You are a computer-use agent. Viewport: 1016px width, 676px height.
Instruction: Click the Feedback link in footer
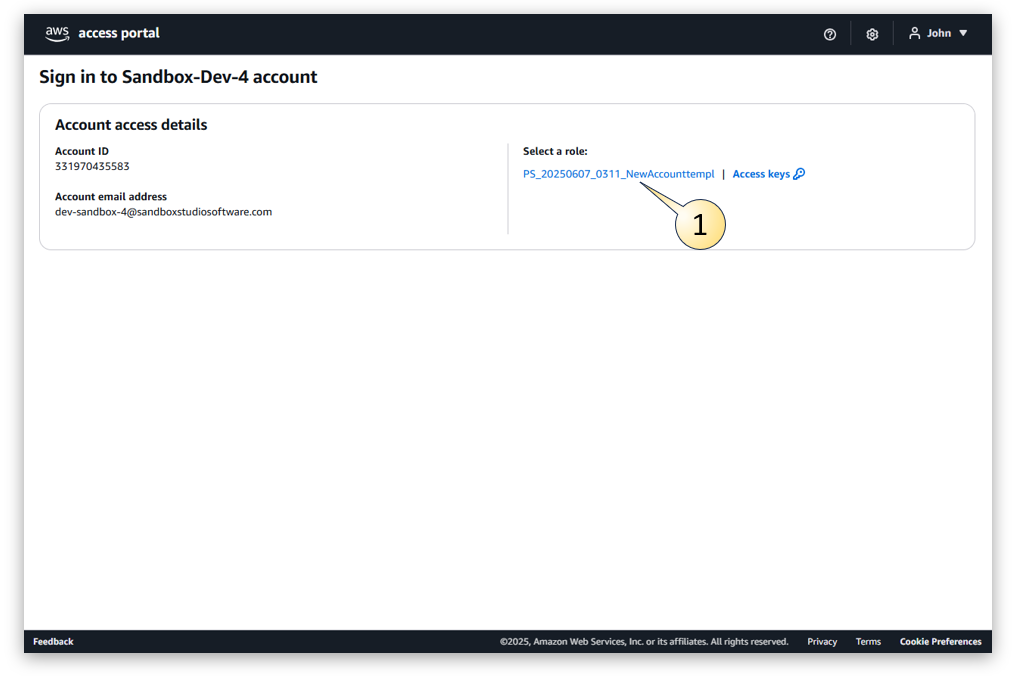click(53, 642)
